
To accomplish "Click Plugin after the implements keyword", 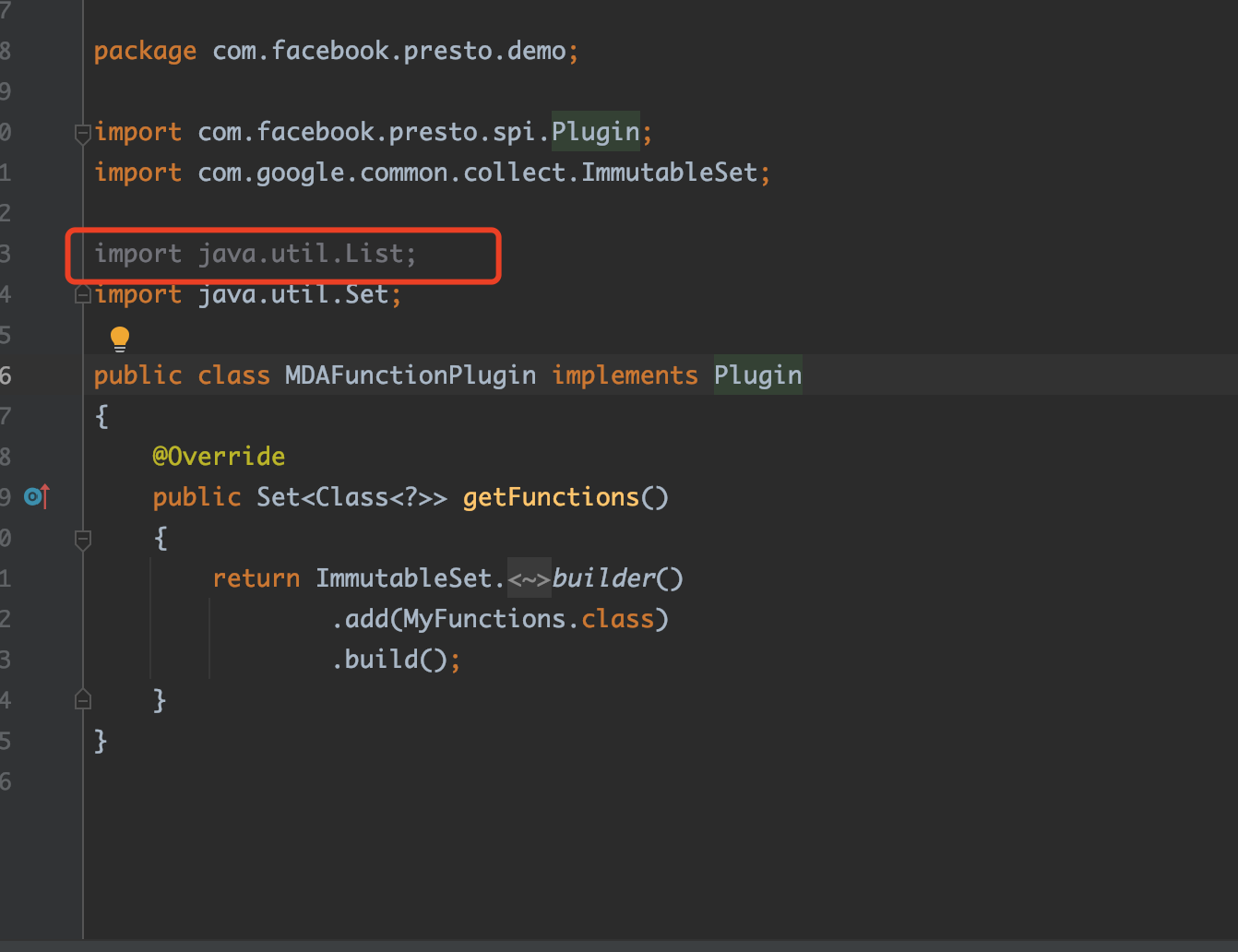I will click(x=758, y=375).
